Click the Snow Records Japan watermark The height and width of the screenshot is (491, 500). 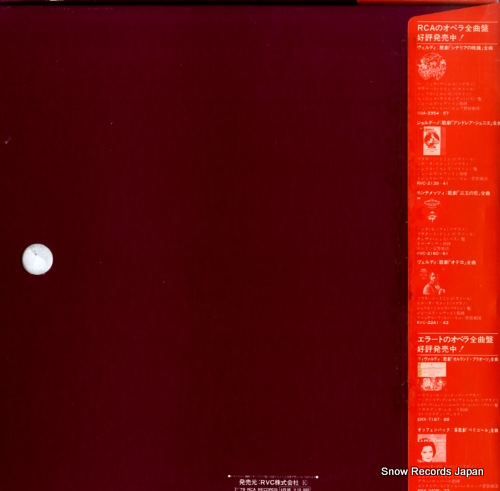point(432,471)
